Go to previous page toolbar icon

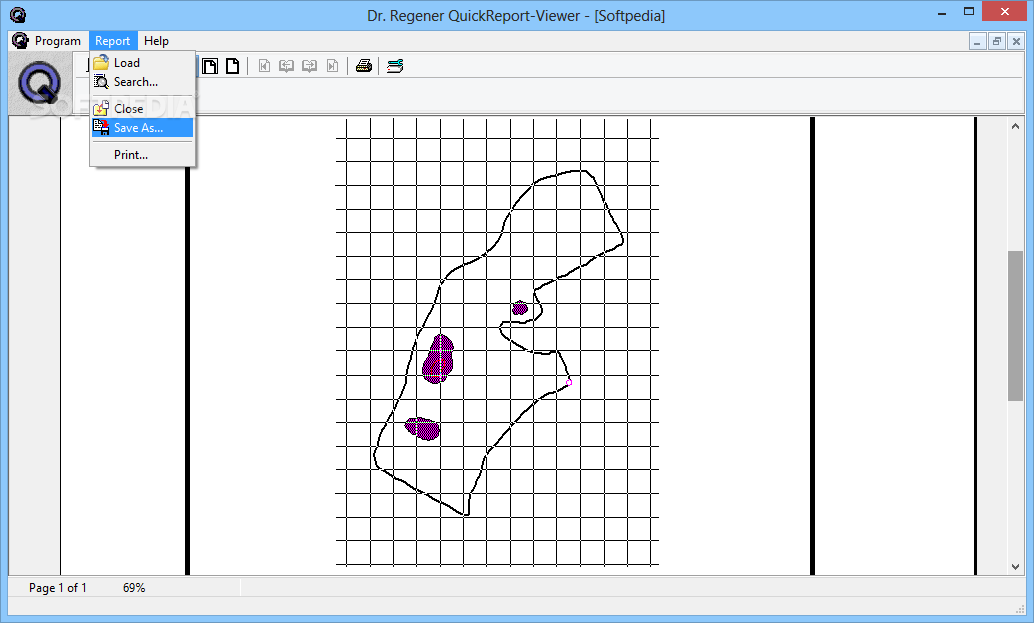click(x=286, y=66)
